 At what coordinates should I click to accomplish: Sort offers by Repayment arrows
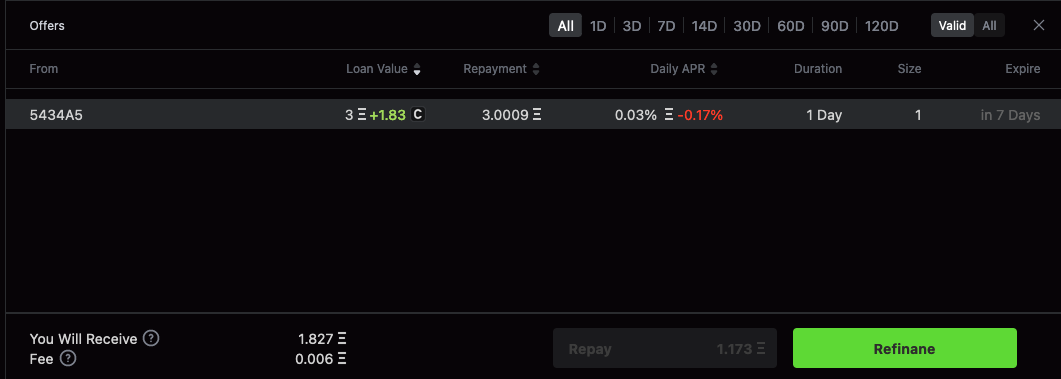[x=536, y=69]
